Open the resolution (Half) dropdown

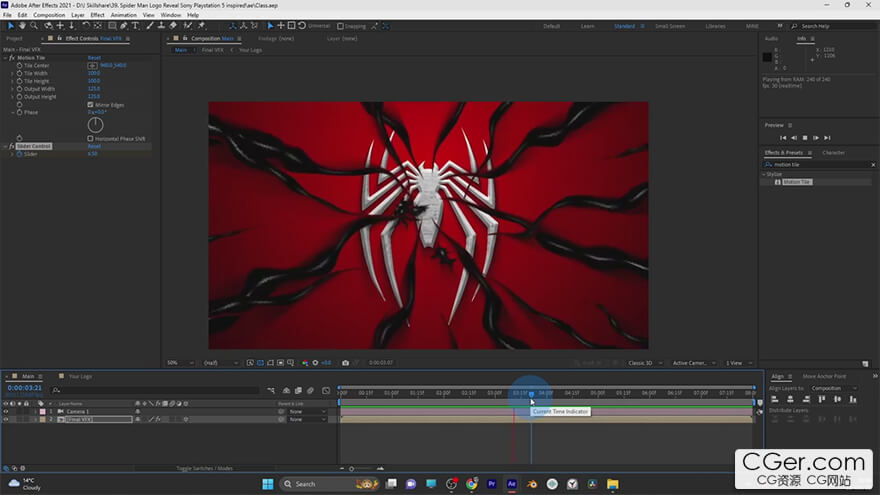pos(221,363)
